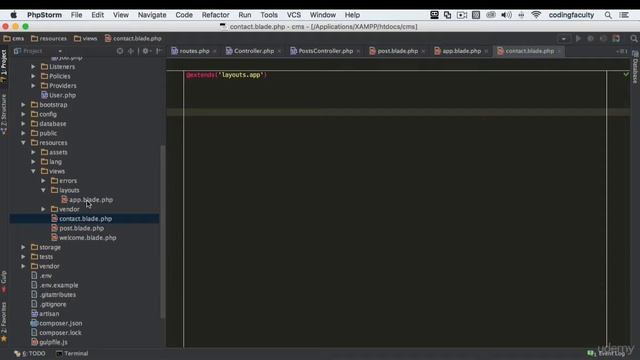Viewport: 640px width, 360px height.
Task: Select .gitignore file
Action: coord(49,304)
